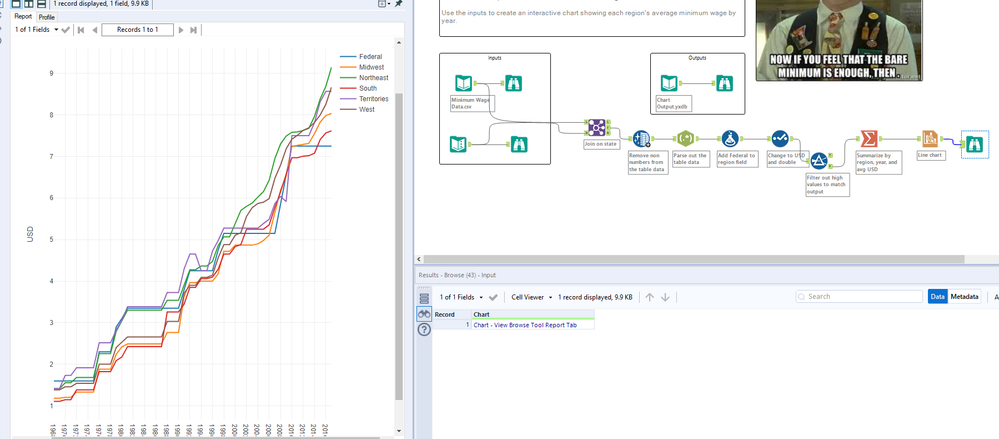Open the Chart - View Browse Tool Report Tab link
Screen dimensions: 999x439
[524, 325]
